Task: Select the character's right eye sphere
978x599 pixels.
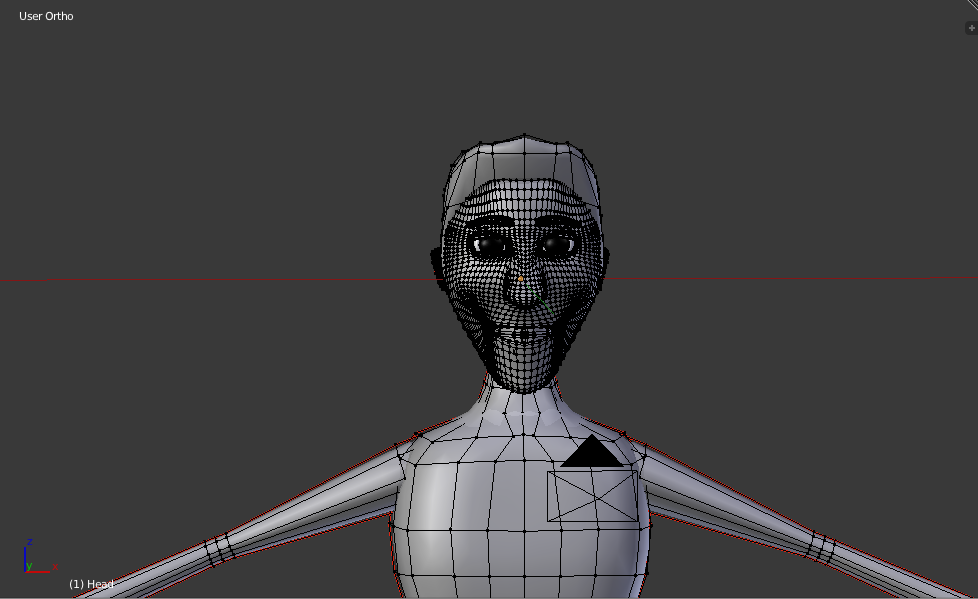Action: point(491,245)
